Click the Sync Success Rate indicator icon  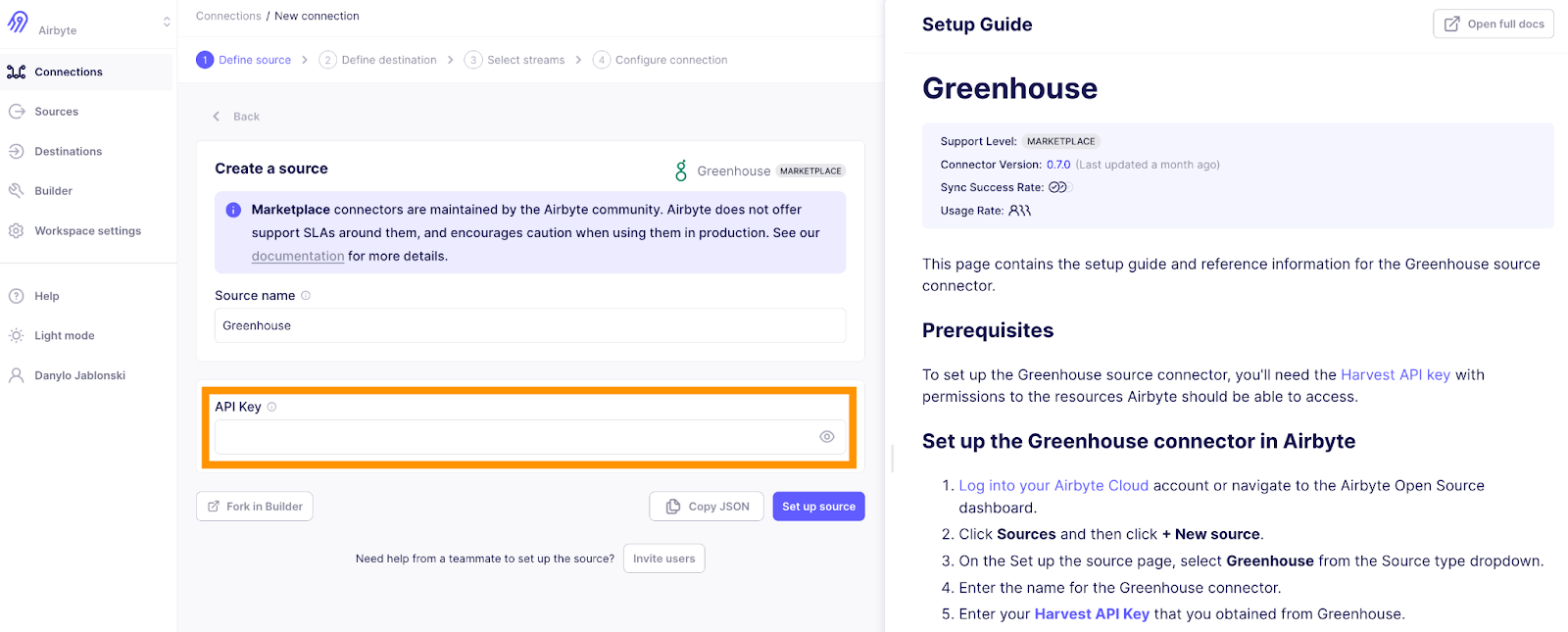1057,187
